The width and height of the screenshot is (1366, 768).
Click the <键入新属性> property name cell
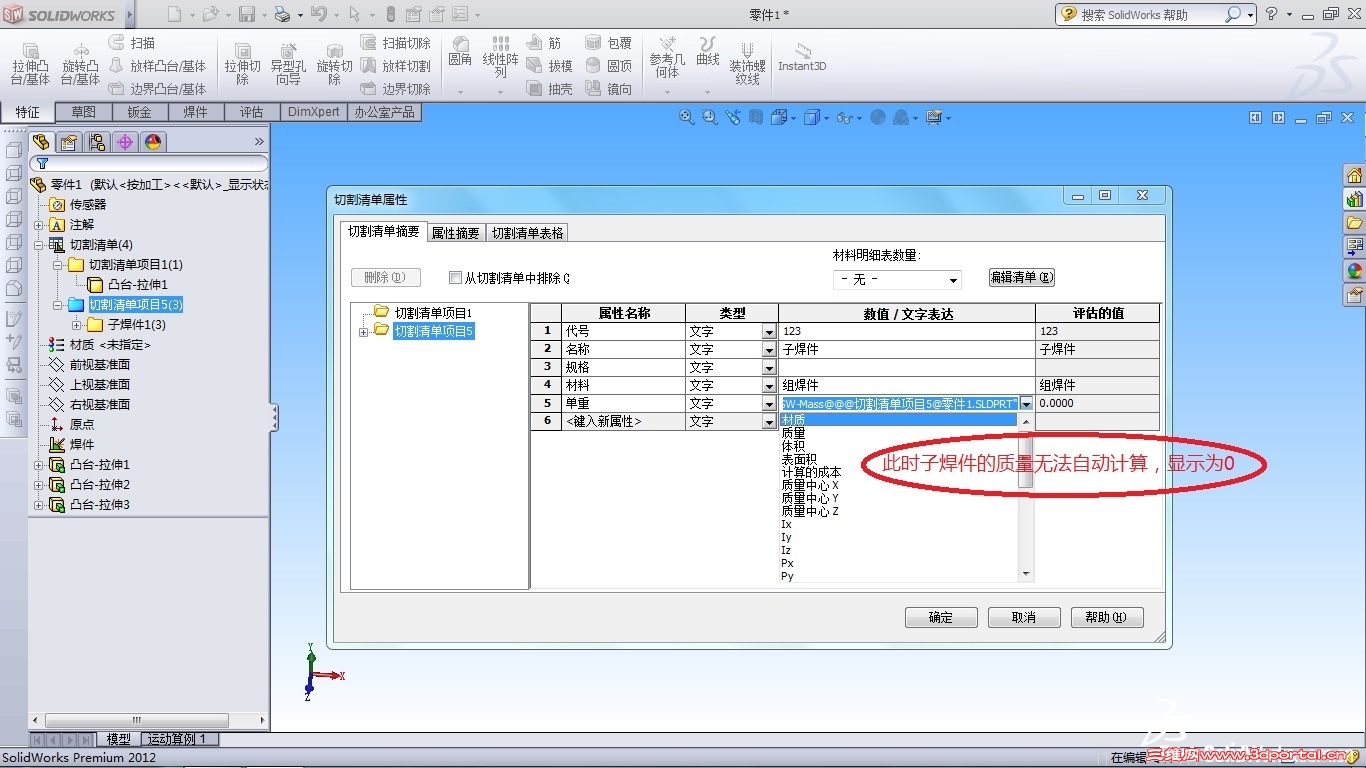click(x=623, y=422)
